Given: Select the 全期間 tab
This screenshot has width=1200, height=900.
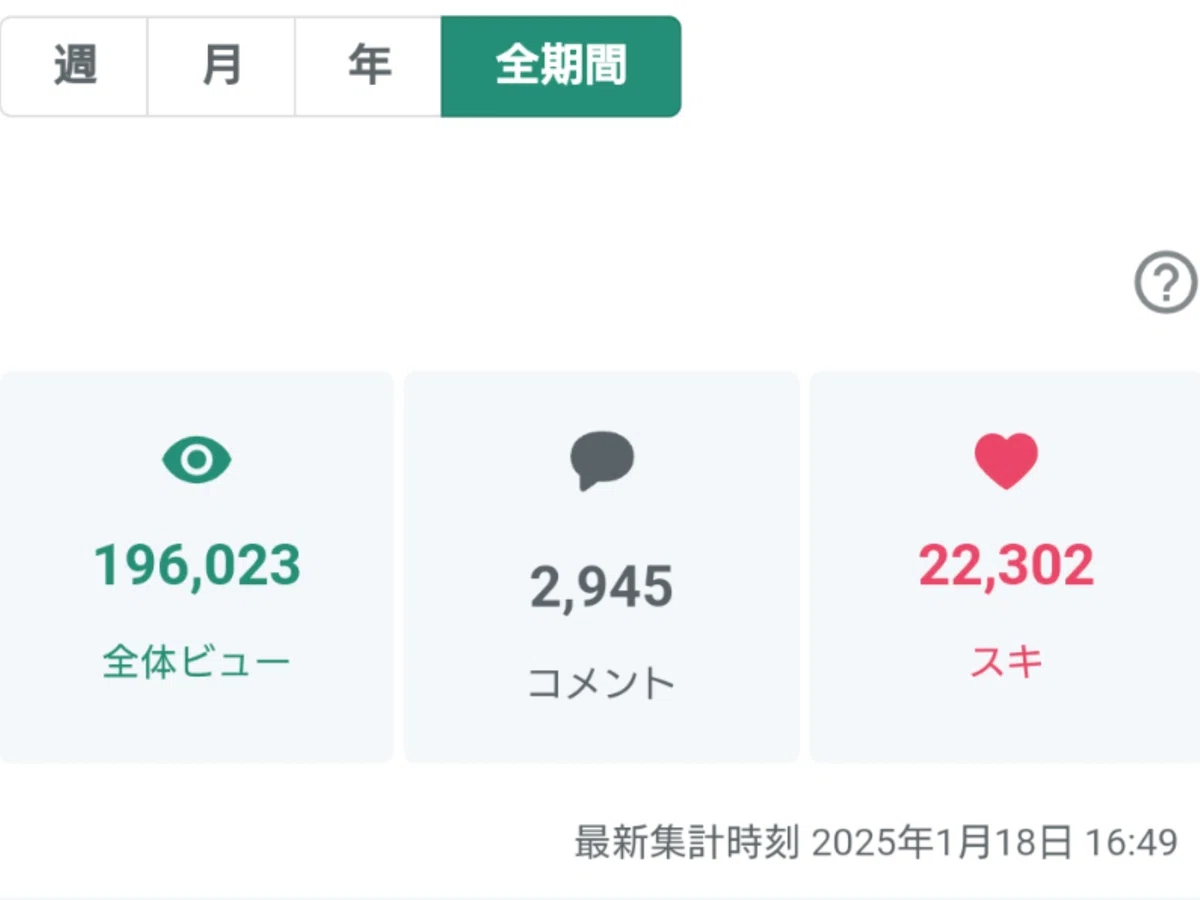Looking at the screenshot, I should [561, 66].
